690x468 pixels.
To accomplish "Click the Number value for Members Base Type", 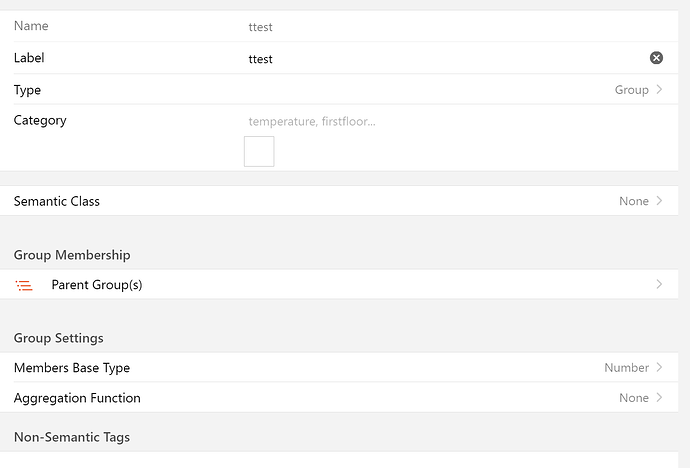I will tap(626, 368).
